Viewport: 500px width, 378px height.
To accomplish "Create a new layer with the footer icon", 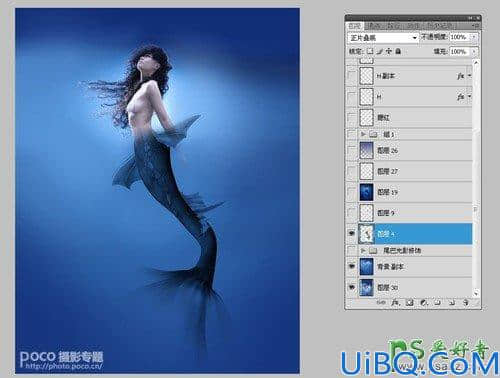I will [452, 303].
